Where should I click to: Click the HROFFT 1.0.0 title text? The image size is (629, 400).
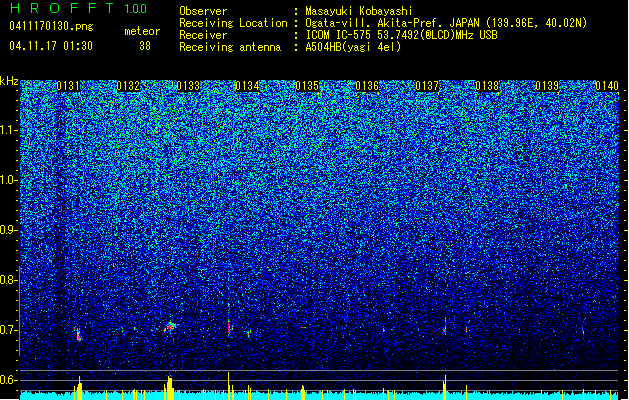pos(79,8)
